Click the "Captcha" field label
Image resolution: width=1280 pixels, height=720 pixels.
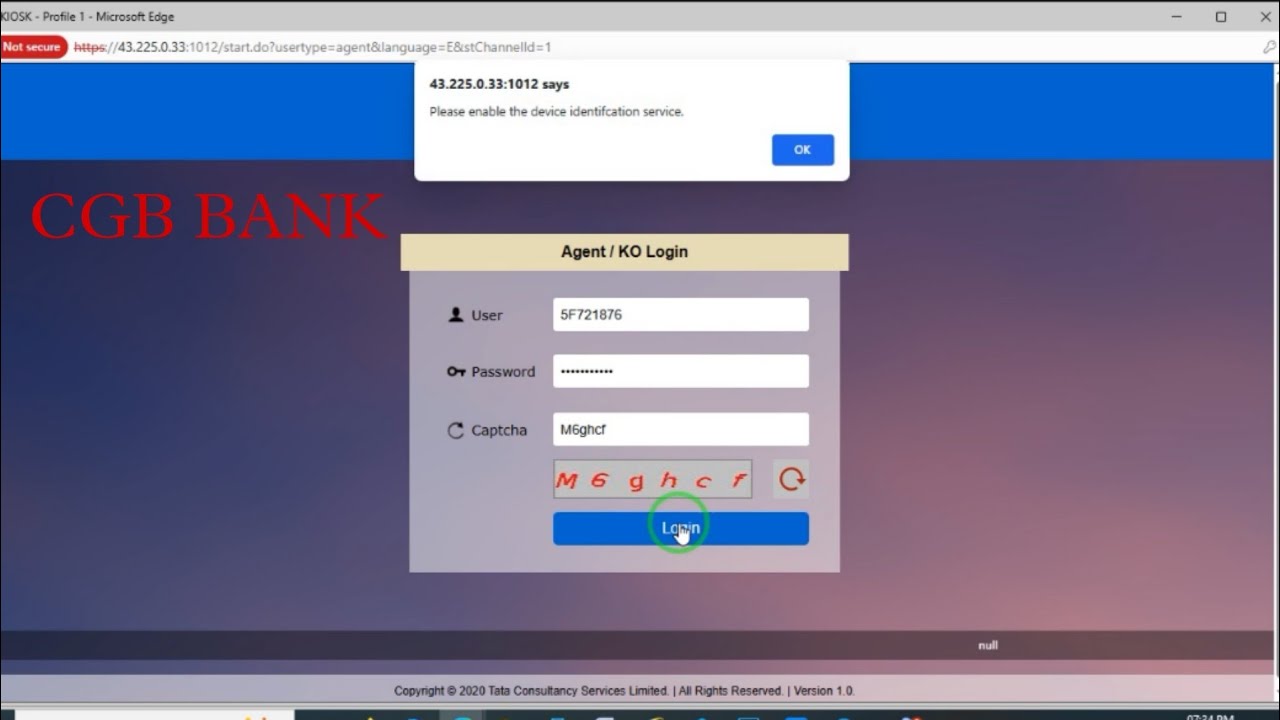[x=499, y=431]
